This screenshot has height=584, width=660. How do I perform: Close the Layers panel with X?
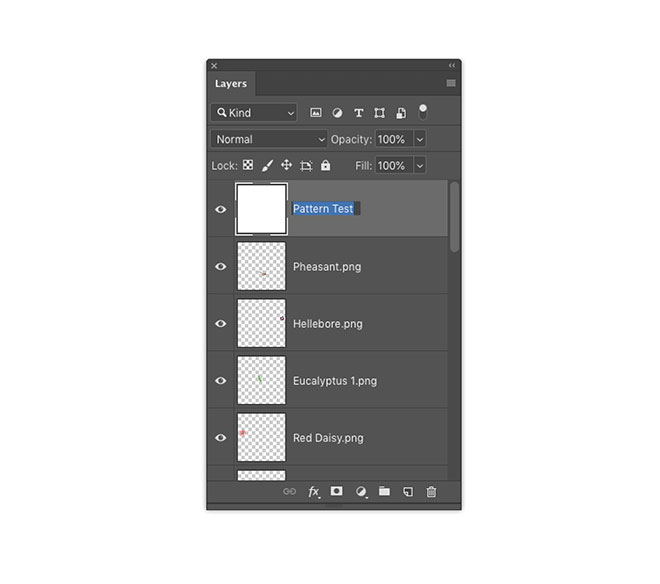click(x=214, y=66)
